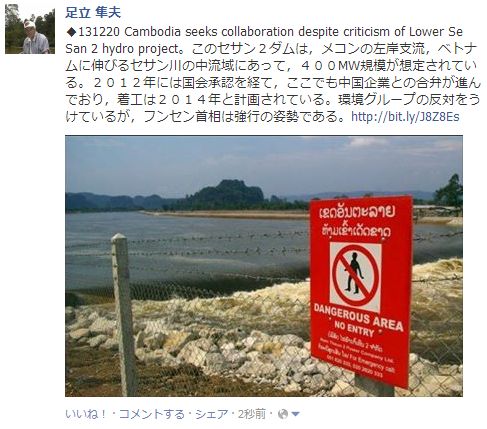Like the post with いいね!
The height and width of the screenshot is (429, 487).
point(86,414)
